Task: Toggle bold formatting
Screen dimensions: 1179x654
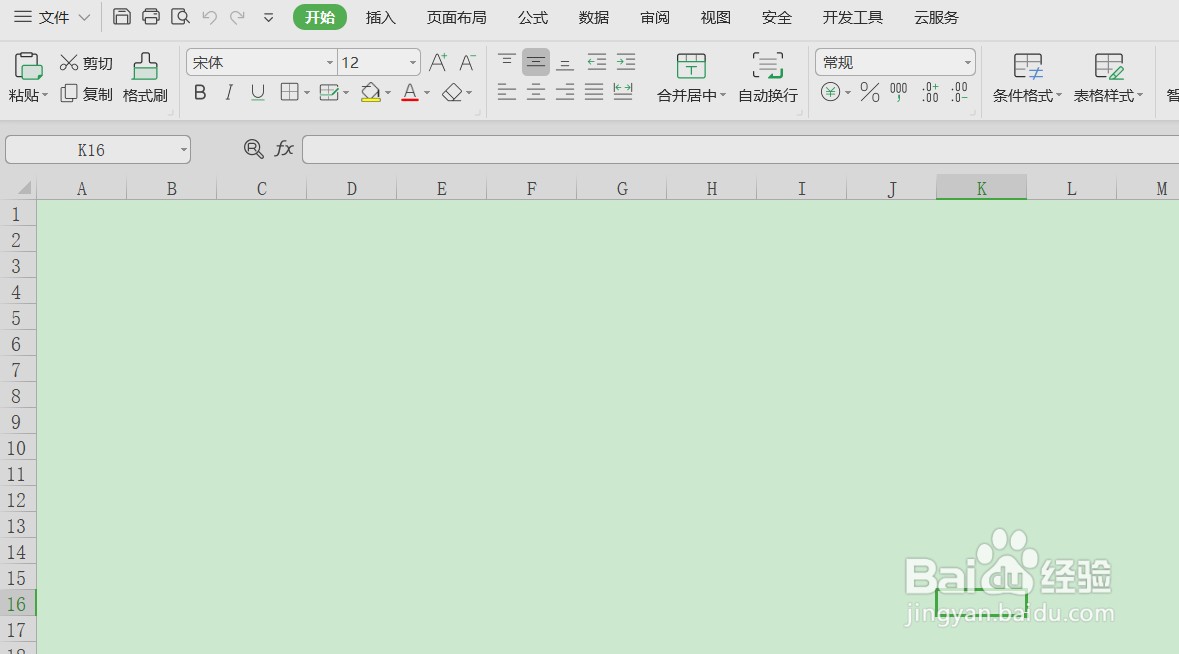Action: 199,92
